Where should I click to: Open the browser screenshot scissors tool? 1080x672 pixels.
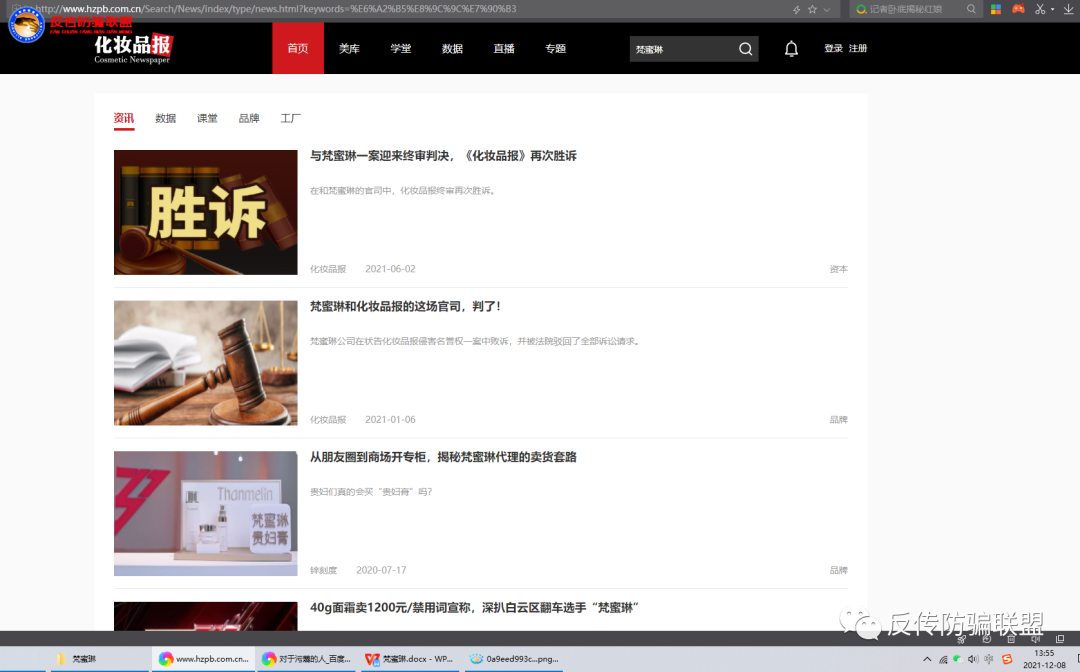pyautogui.click(x=1039, y=9)
